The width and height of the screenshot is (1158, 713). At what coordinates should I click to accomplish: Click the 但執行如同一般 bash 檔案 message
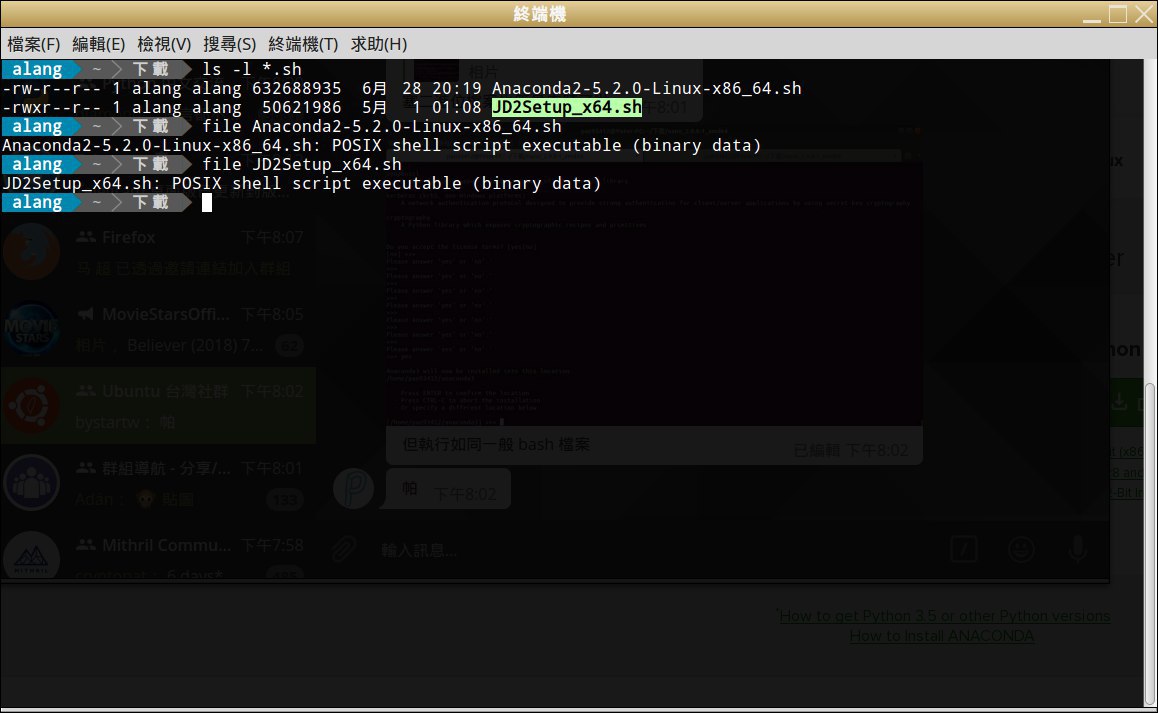(x=496, y=445)
